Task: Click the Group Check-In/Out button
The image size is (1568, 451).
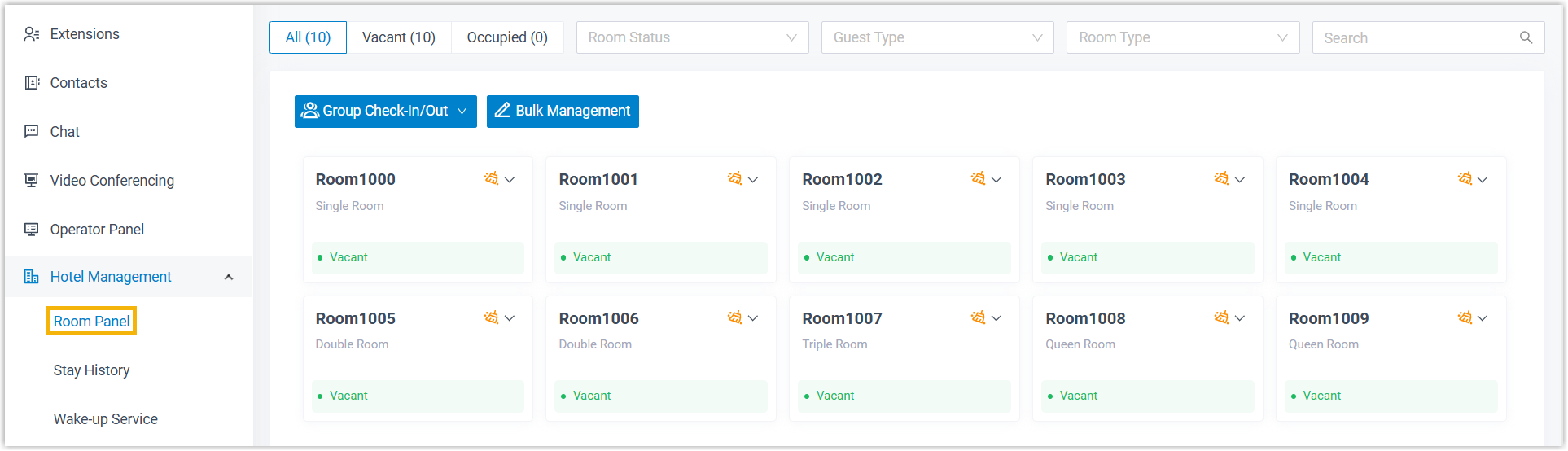Action: pyautogui.click(x=385, y=112)
